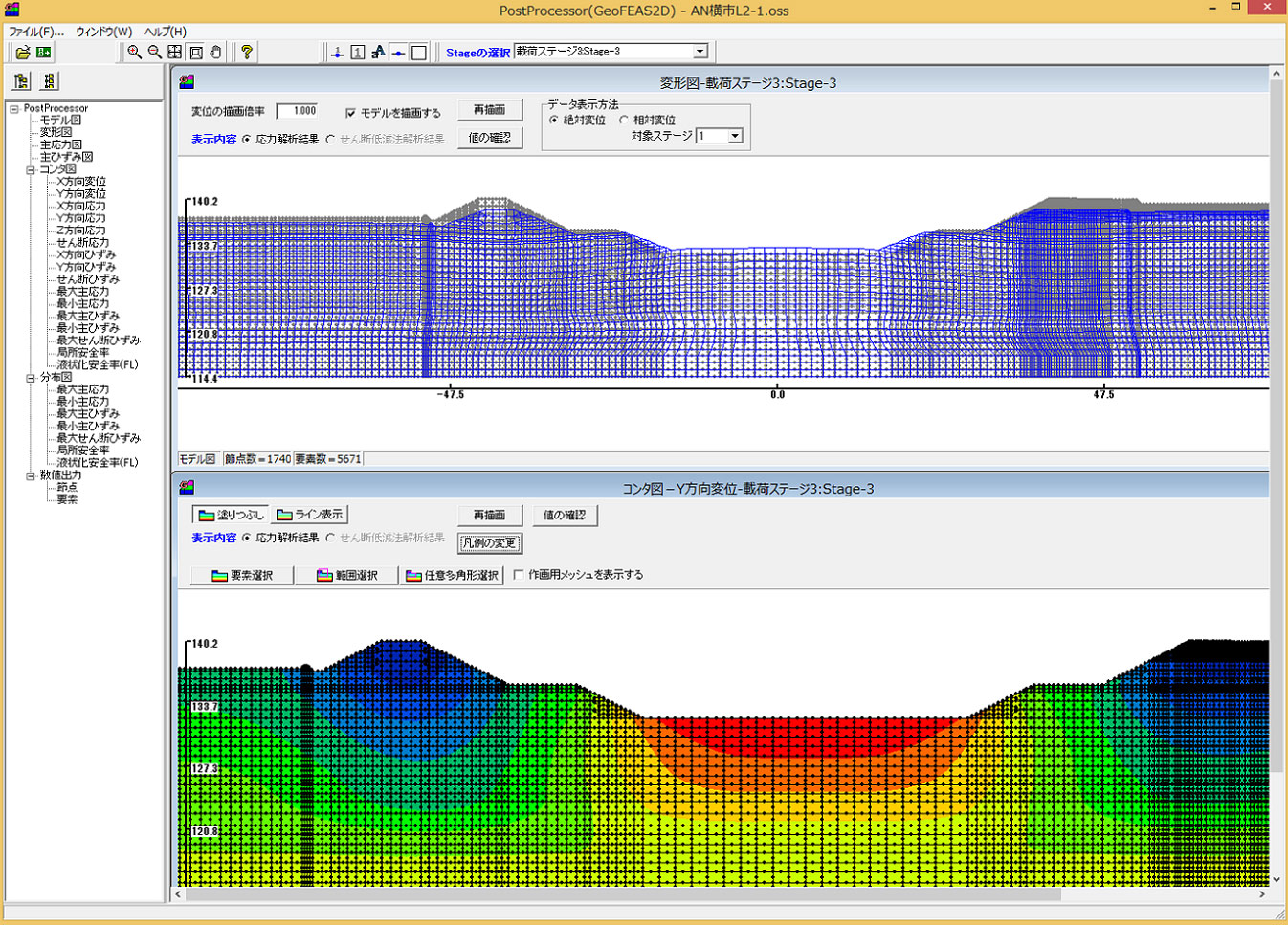Click the zoom in magnifier icon
This screenshot has width=1288, height=925.
(135, 53)
